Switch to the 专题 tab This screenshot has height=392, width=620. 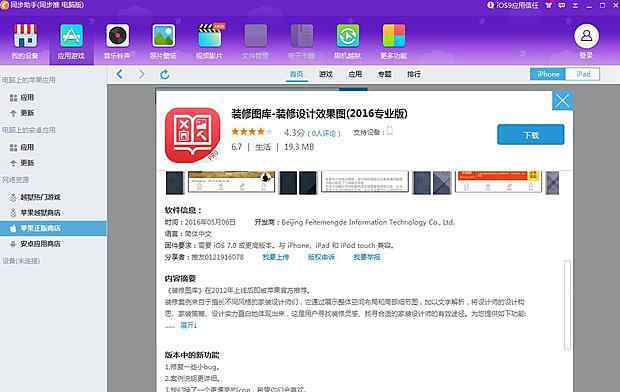point(384,74)
